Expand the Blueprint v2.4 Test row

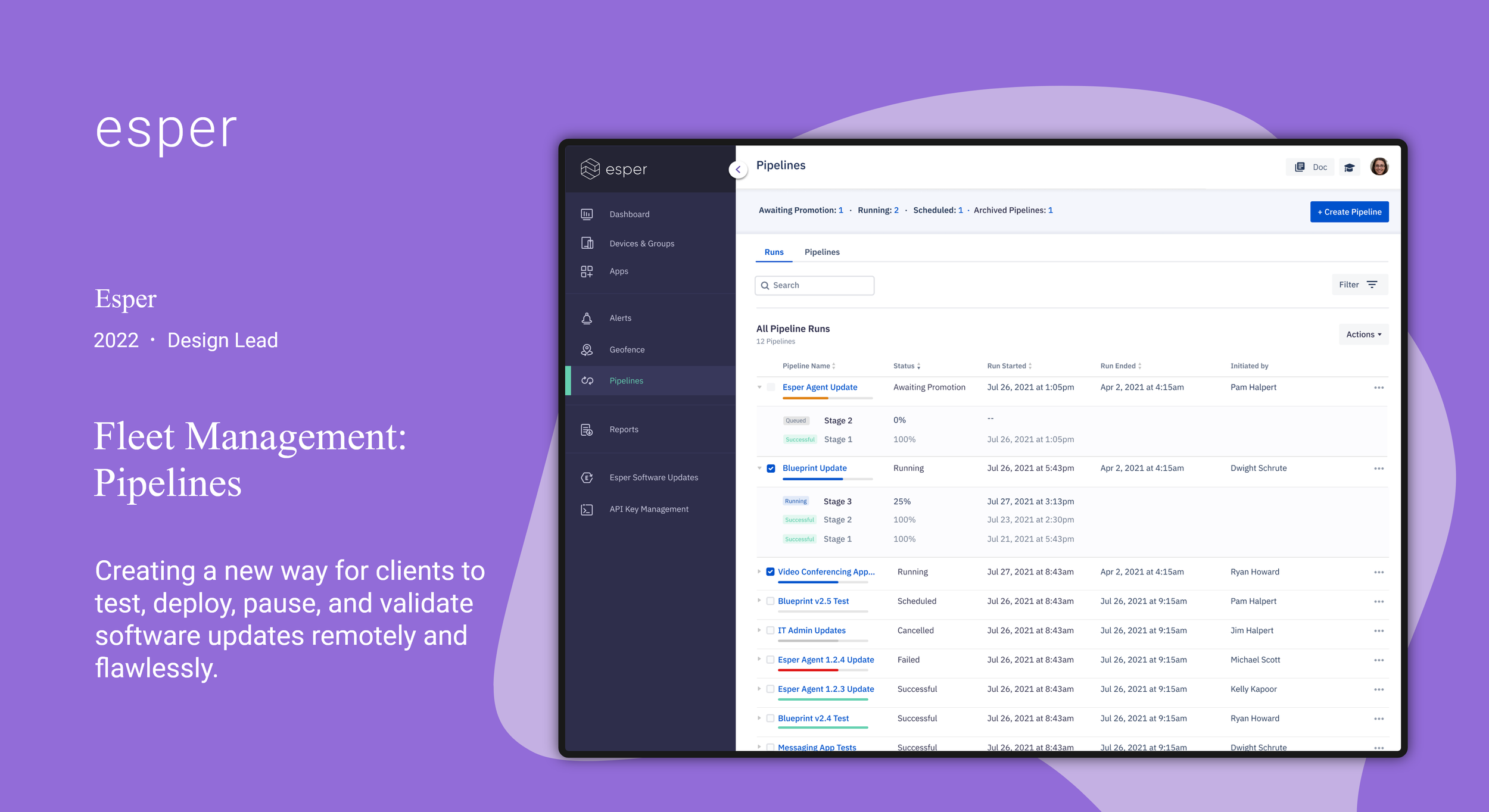click(759, 718)
